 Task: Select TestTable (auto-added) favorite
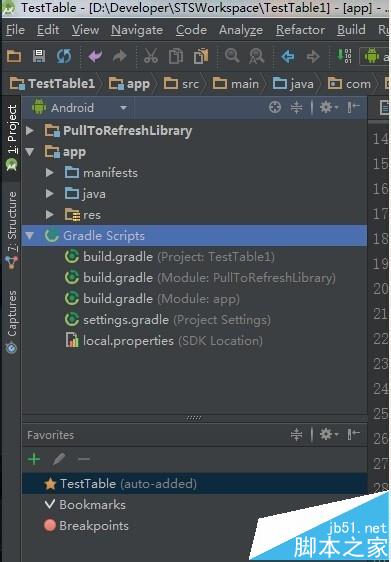coord(195,484)
